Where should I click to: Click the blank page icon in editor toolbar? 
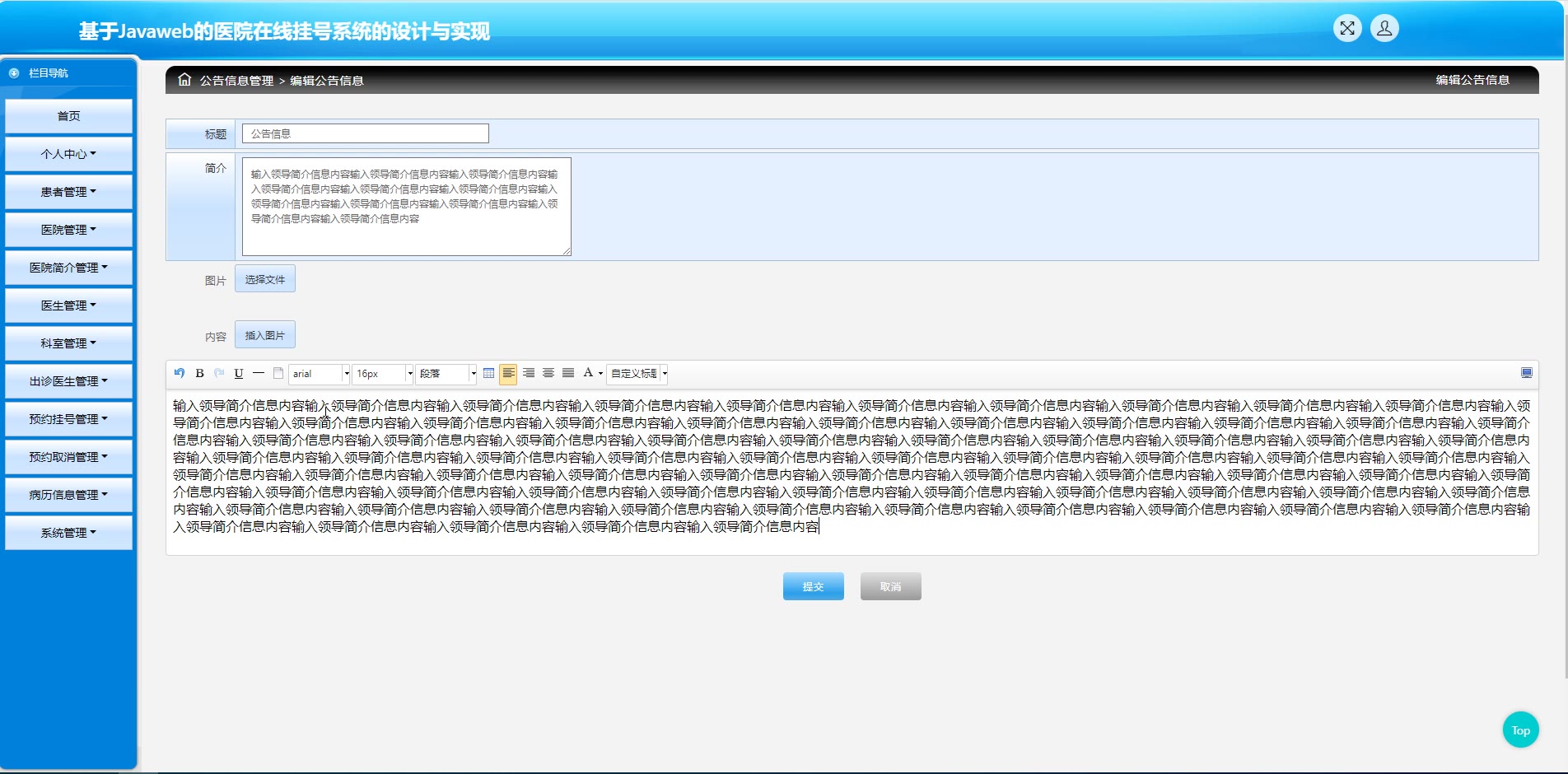tap(278, 373)
